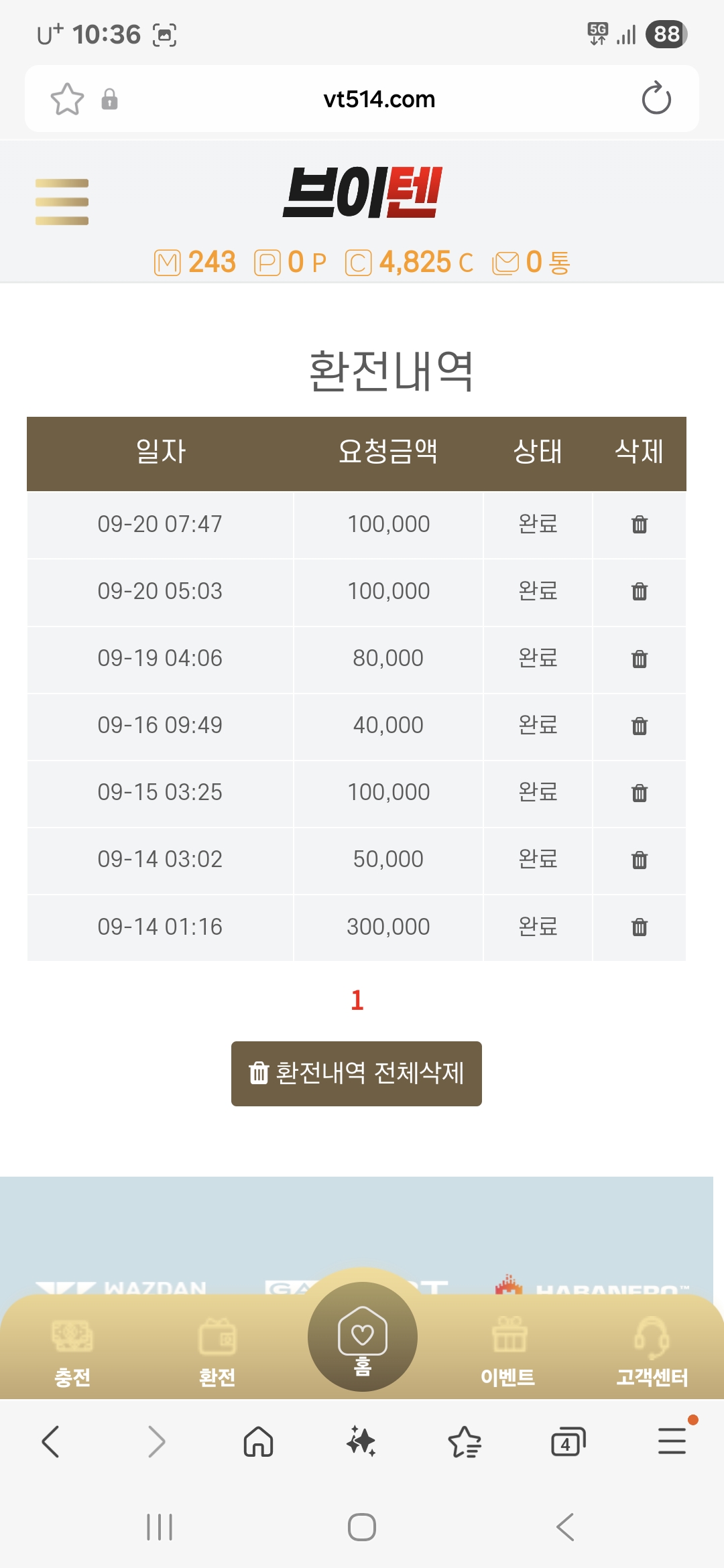Open the browser AI sparkle icon
This screenshot has height=1568, width=724.
361,1441
